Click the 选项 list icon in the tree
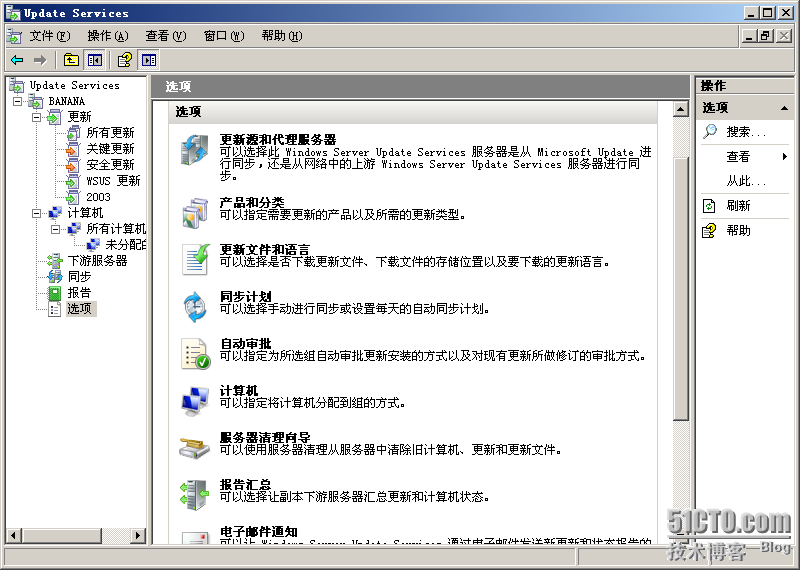Screen dimensions: 800x570 [55, 309]
